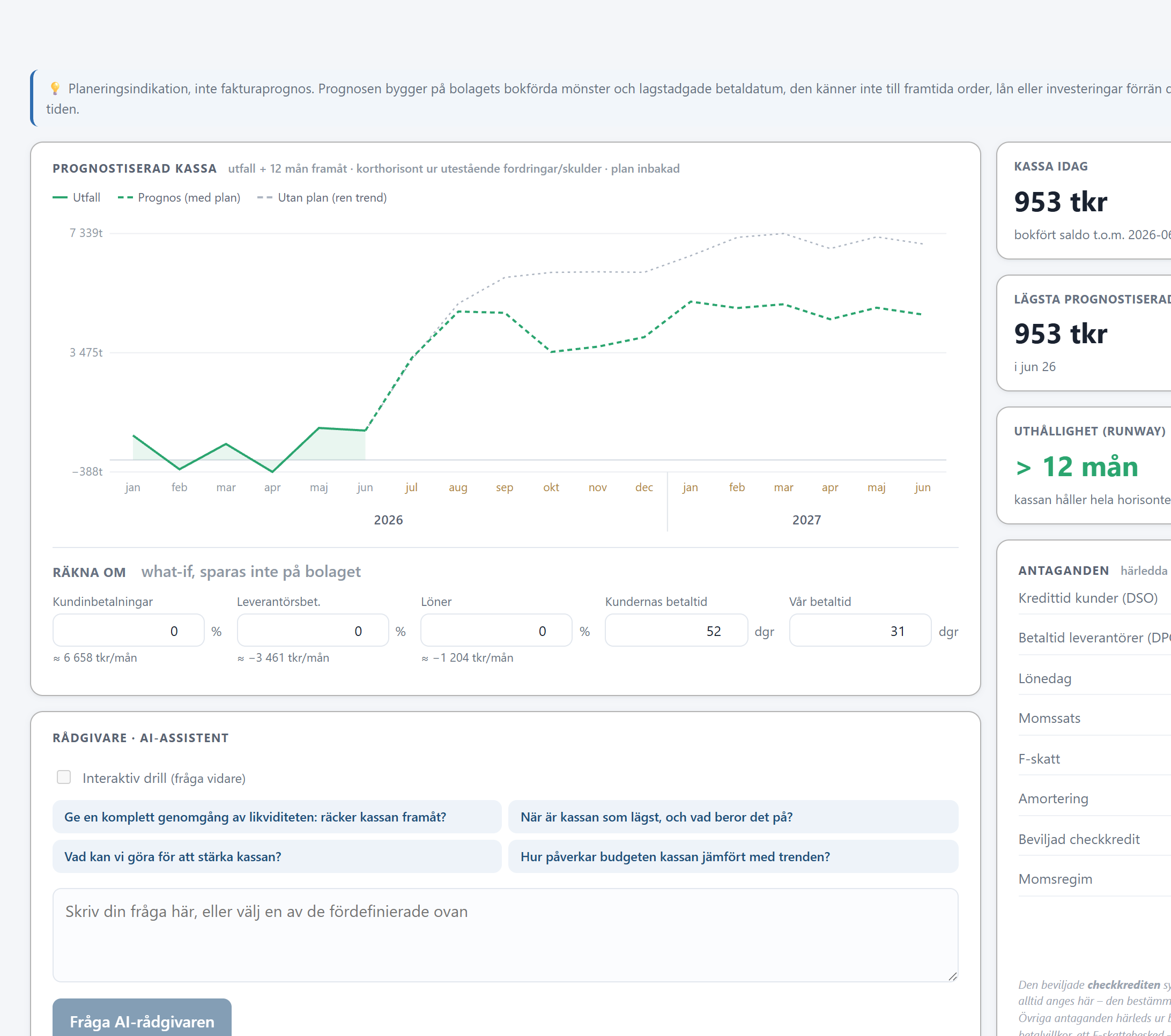Click the Beviljad checkkredit assumption row
The width and height of the screenshot is (1171, 1036).
click(1094, 839)
